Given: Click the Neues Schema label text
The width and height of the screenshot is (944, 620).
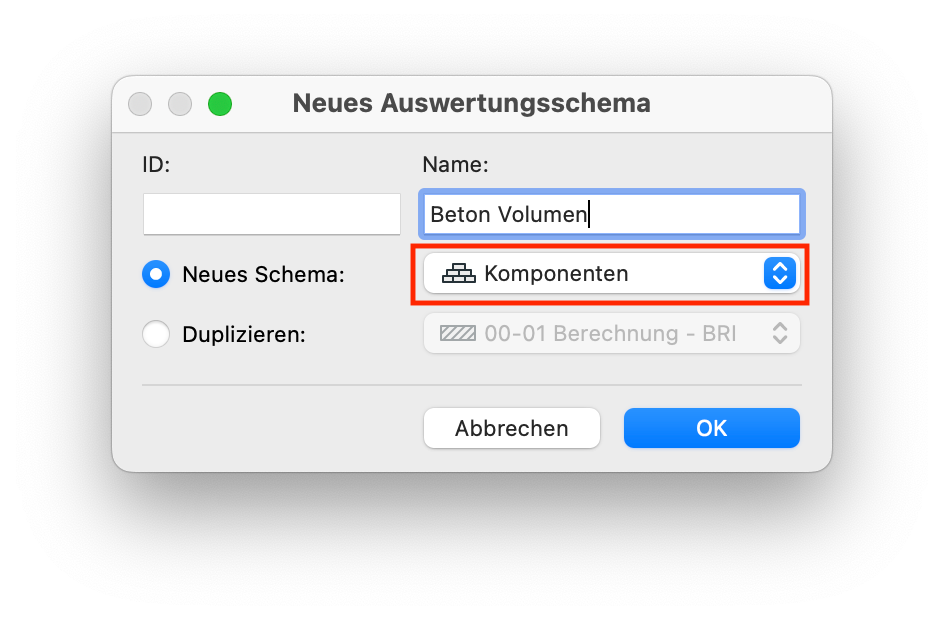Looking at the screenshot, I should click(263, 274).
